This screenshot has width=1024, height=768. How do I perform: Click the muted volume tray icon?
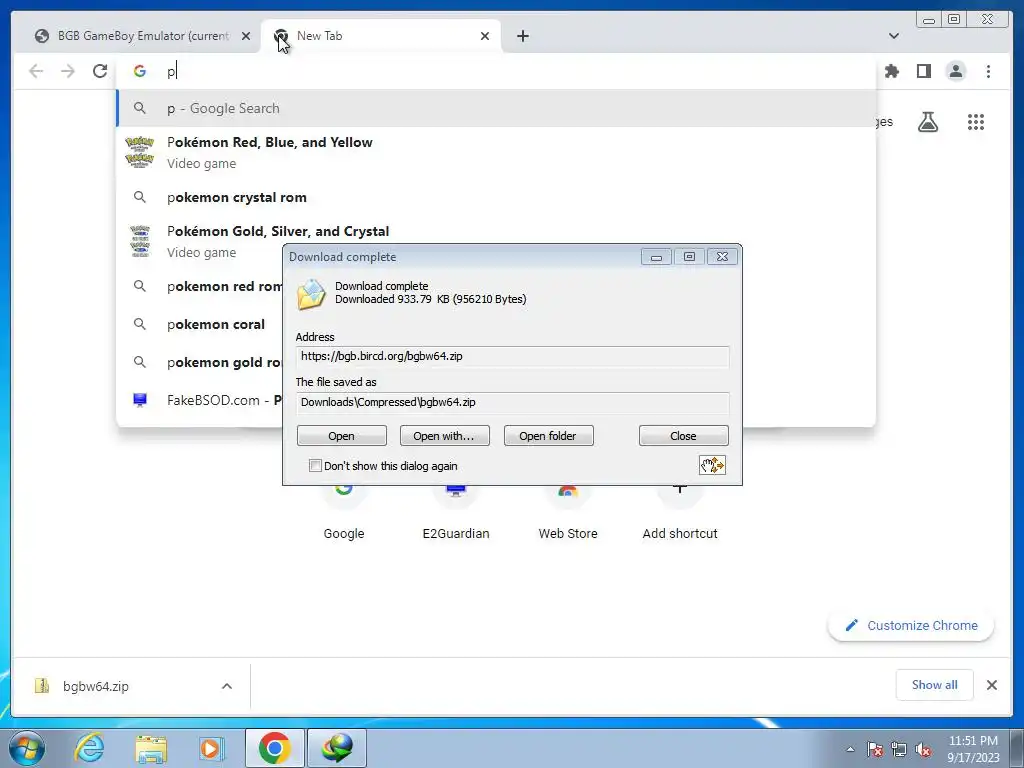(923, 749)
